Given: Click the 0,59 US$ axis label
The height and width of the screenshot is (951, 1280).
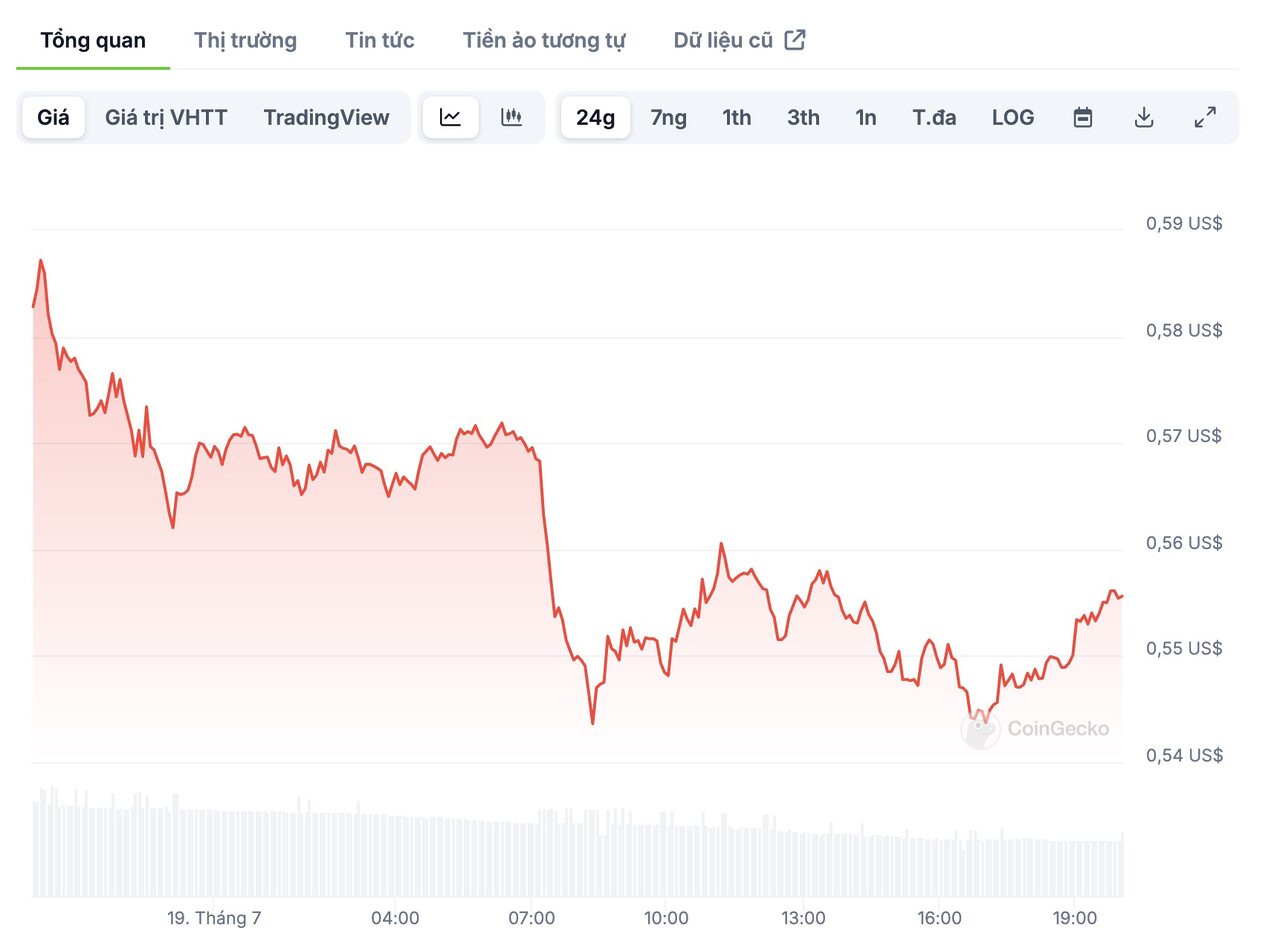Looking at the screenshot, I should 1184,223.
